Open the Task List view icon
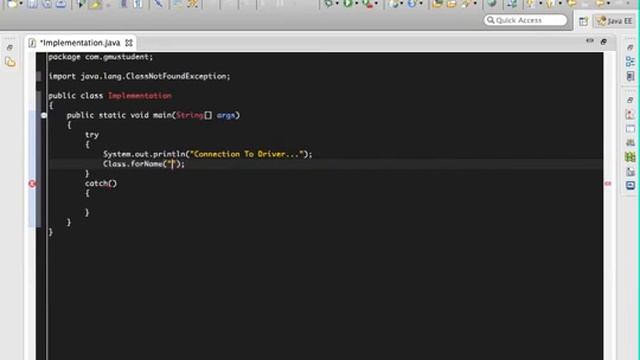Viewport: 640px width, 360px height. click(x=630, y=76)
